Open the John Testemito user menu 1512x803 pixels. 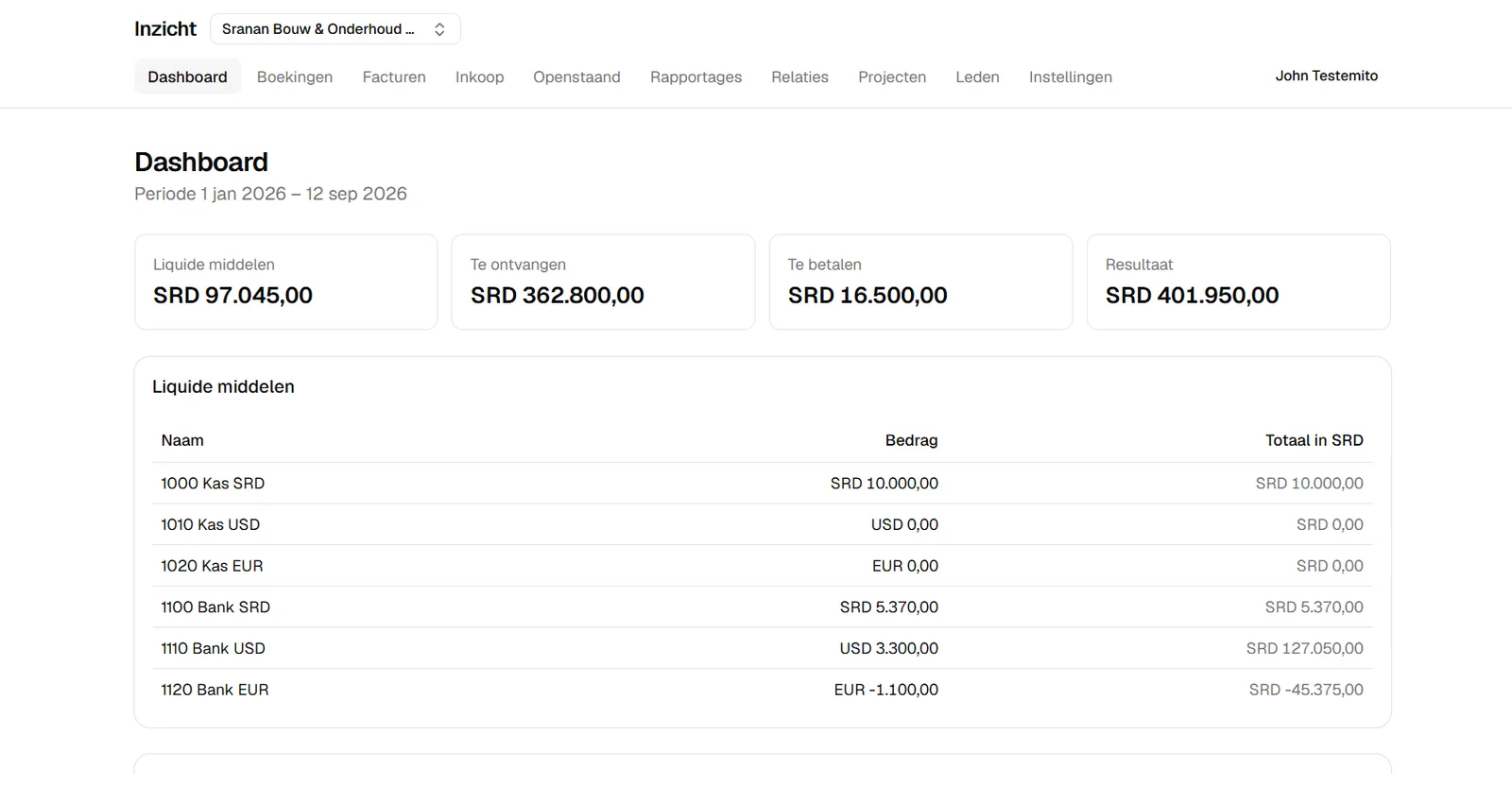(1326, 76)
